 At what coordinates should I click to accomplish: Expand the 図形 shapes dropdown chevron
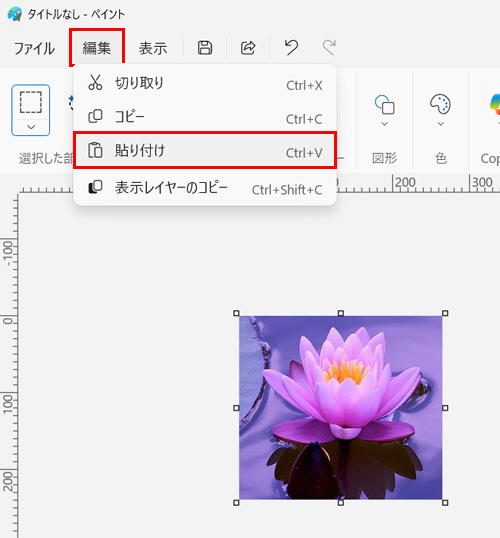click(385, 124)
